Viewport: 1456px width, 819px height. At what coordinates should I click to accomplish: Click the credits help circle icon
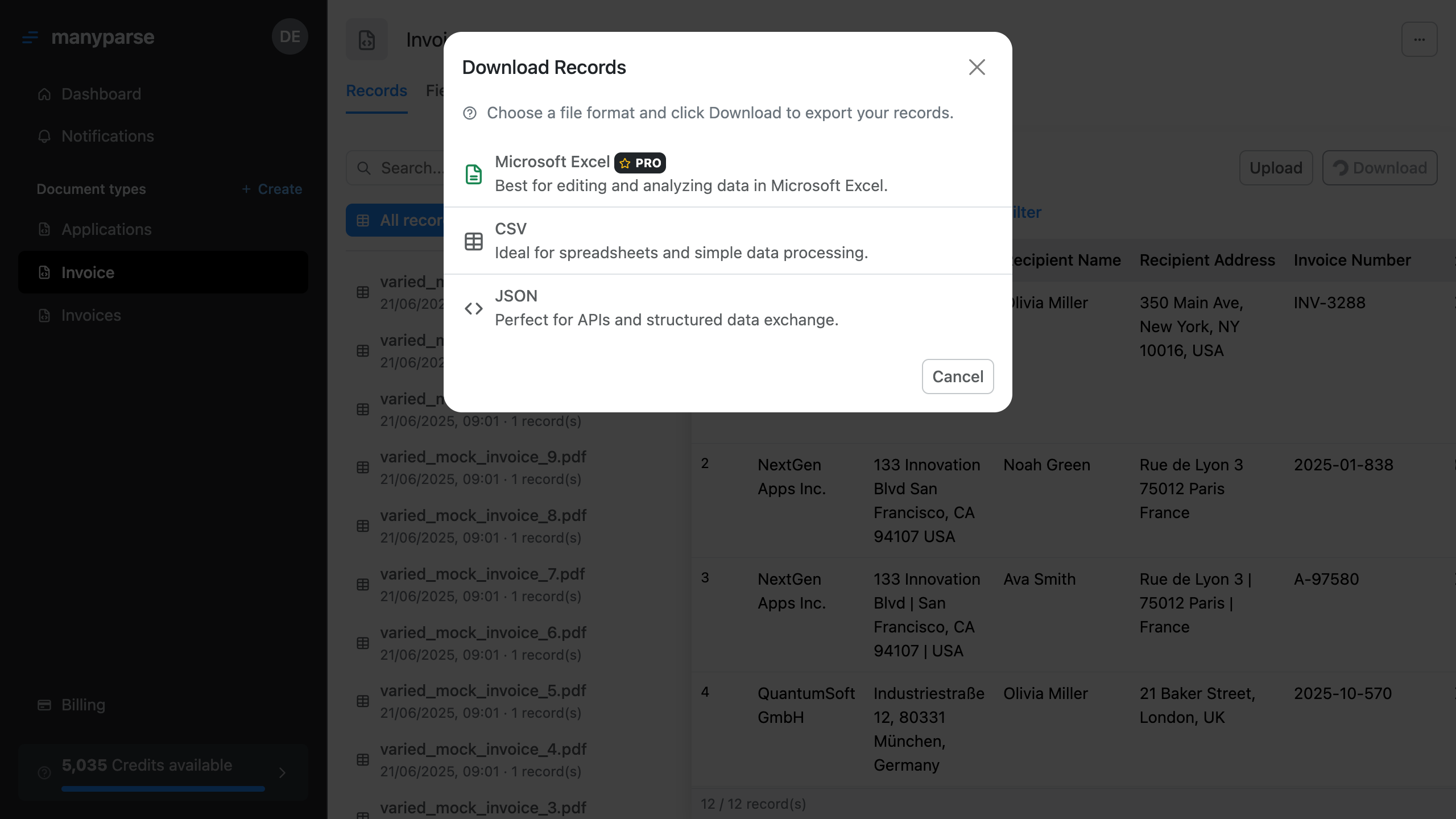coord(44,772)
